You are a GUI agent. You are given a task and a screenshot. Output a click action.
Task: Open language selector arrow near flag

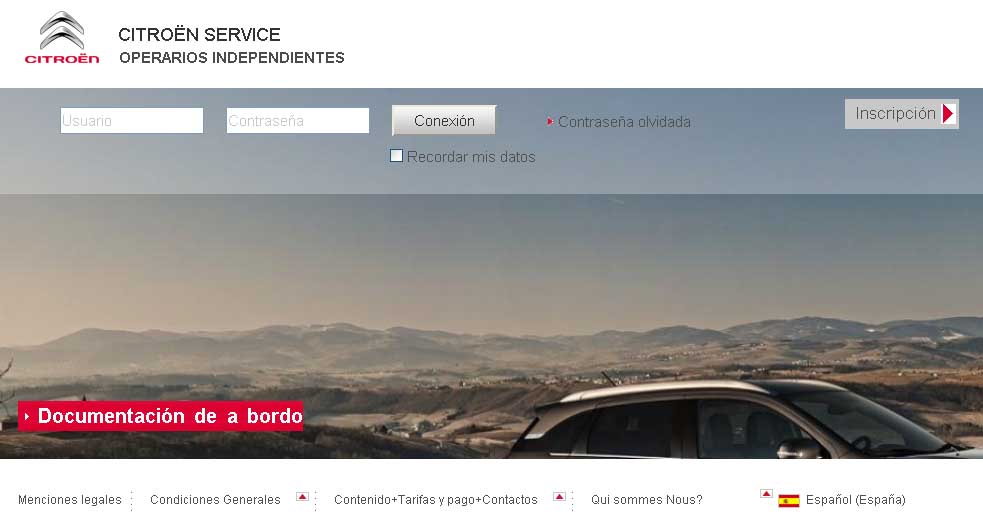(x=765, y=493)
